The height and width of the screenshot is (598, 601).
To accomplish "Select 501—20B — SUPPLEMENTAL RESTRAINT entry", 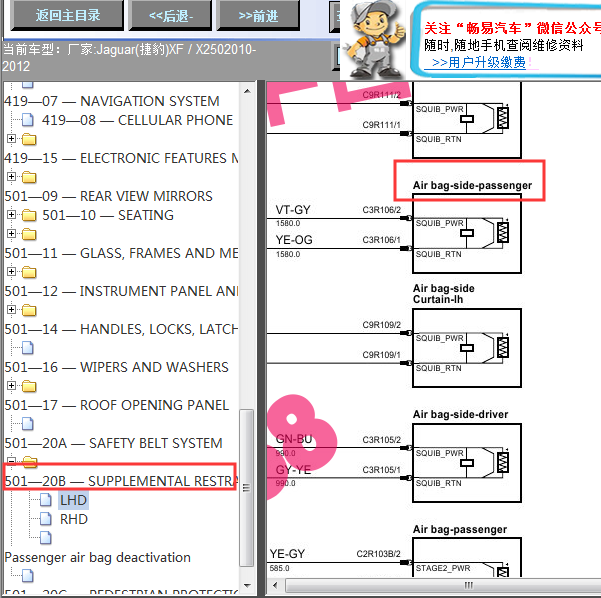I will click(121, 481).
